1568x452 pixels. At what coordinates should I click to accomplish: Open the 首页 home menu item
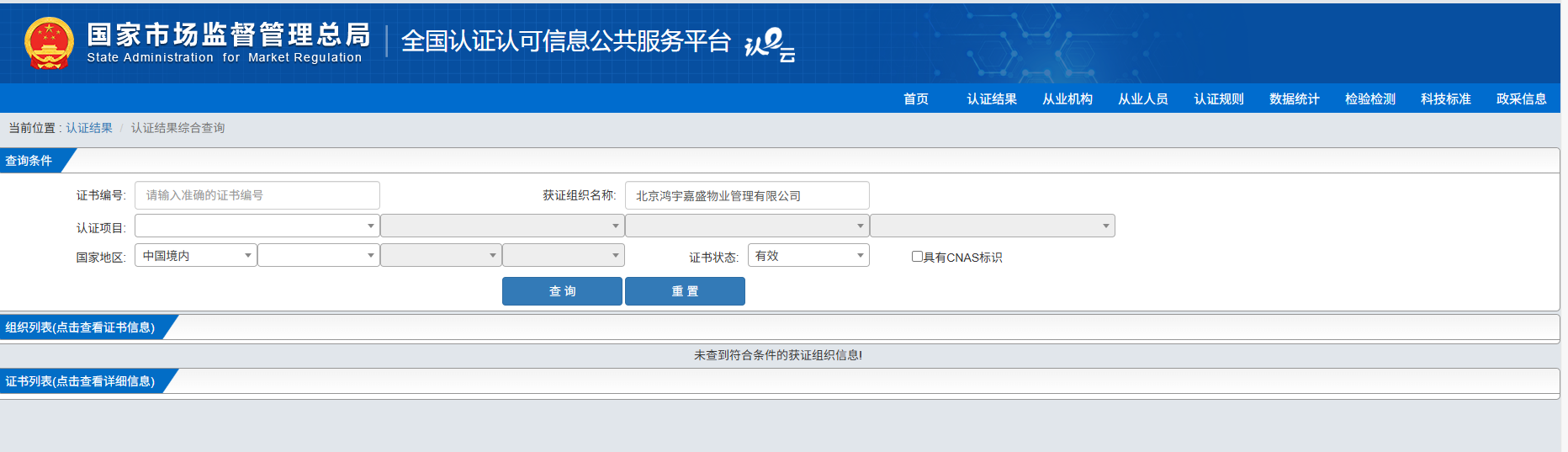pos(916,98)
